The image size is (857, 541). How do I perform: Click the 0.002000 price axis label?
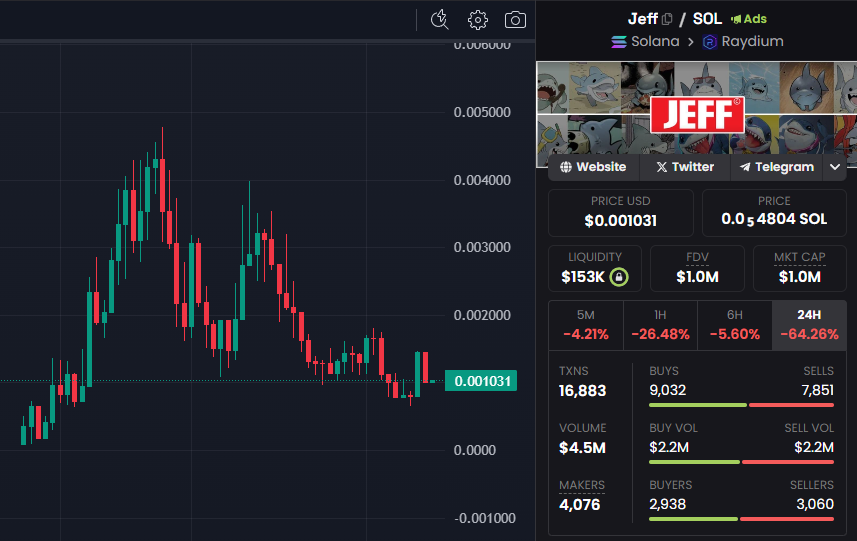tap(482, 315)
